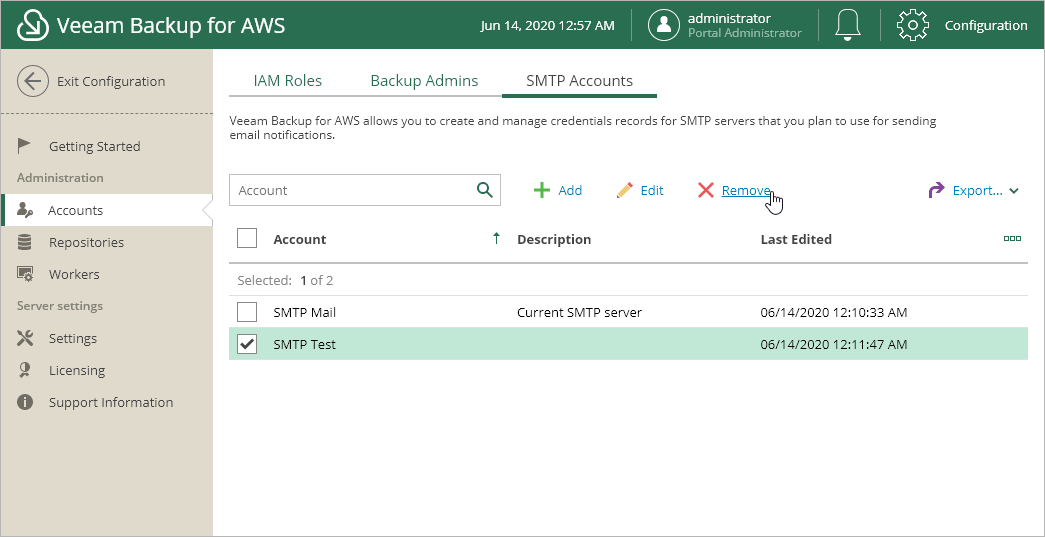Switch to the IAM Roles tab
1045x537 pixels.
tap(287, 81)
